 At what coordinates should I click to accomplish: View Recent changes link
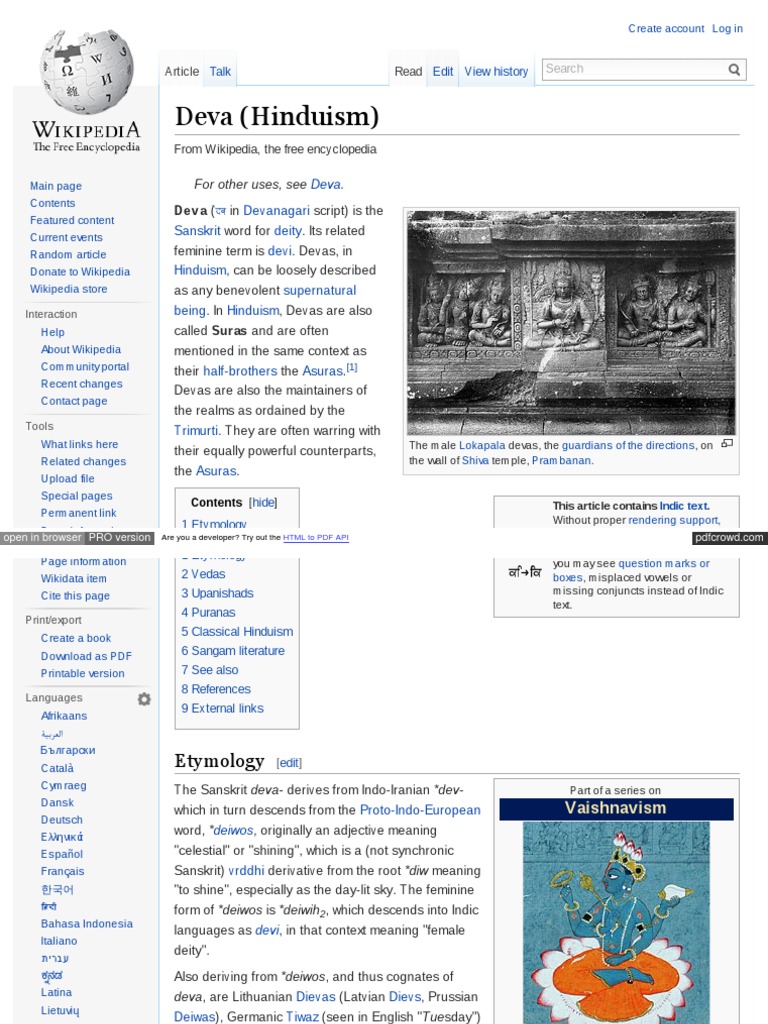[82, 383]
